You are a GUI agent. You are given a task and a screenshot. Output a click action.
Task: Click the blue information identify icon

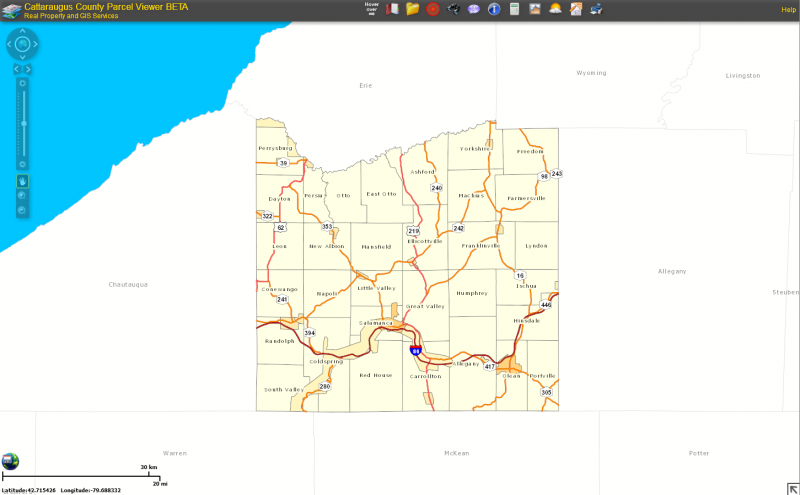(494, 9)
